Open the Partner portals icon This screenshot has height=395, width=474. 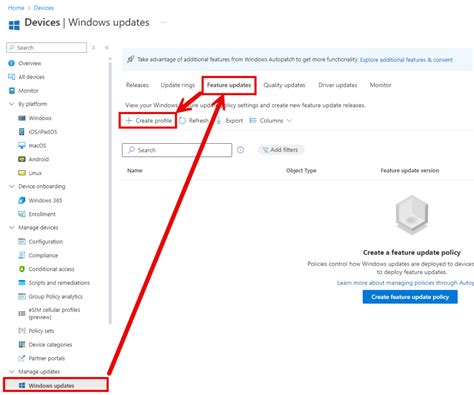click(22, 358)
